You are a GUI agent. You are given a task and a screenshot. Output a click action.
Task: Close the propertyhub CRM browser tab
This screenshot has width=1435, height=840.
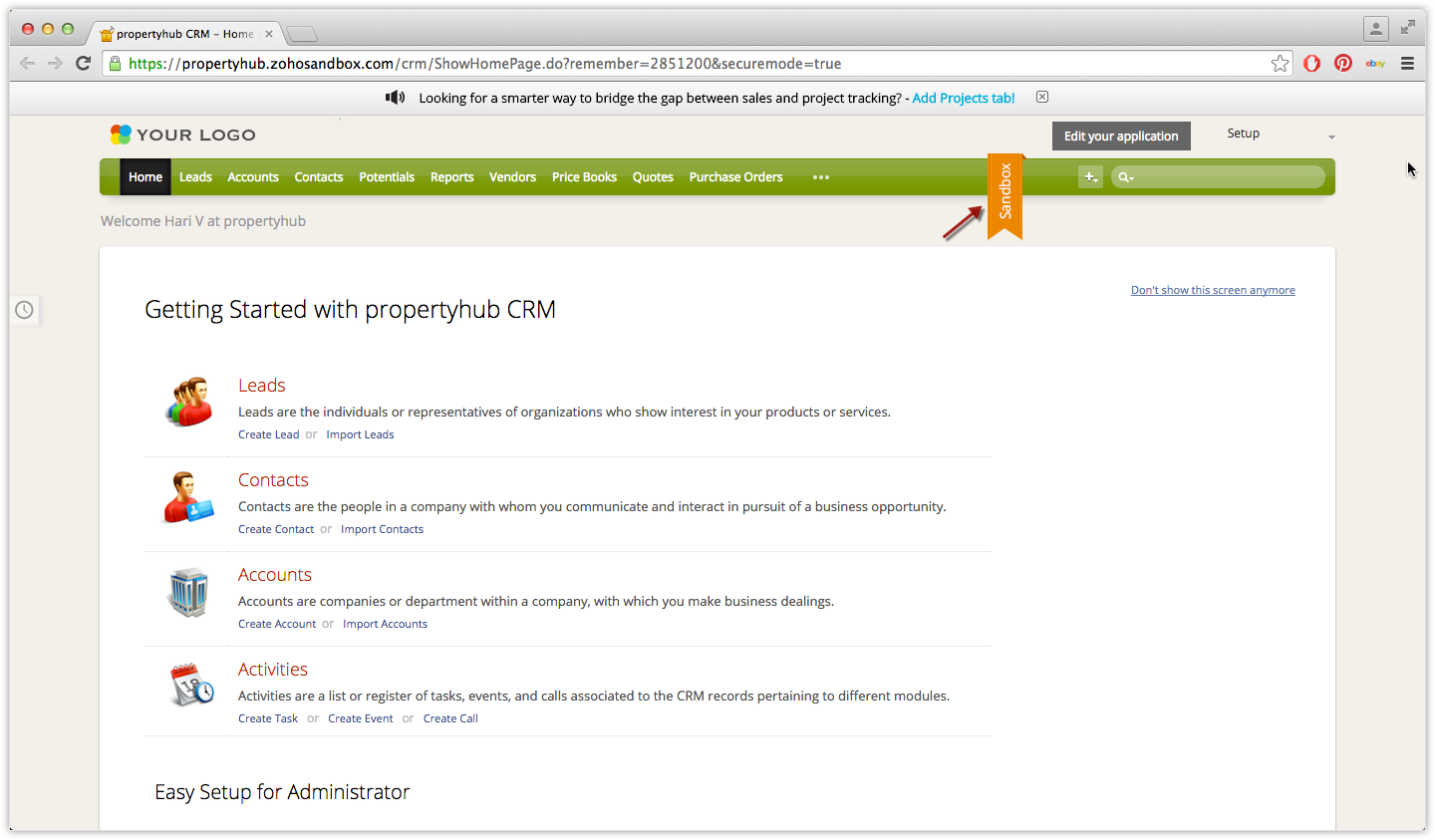[x=269, y=34]
